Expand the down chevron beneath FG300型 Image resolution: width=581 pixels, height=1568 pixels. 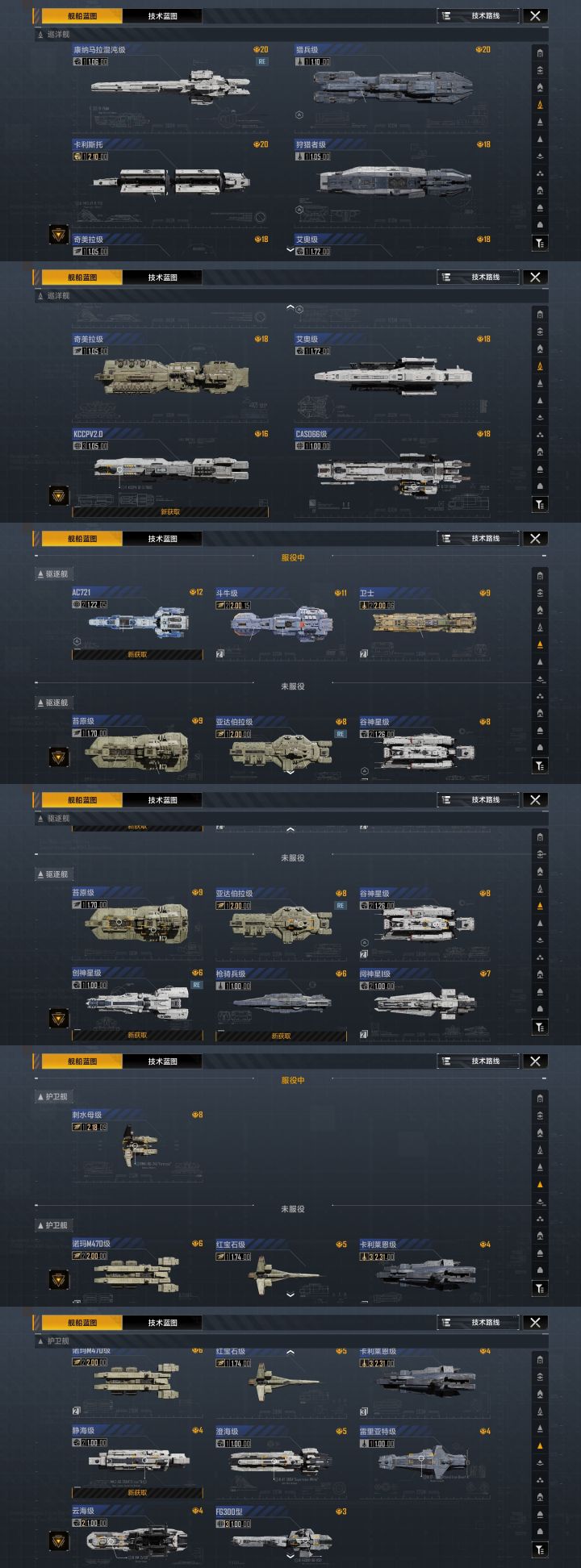pos(290,1556)
